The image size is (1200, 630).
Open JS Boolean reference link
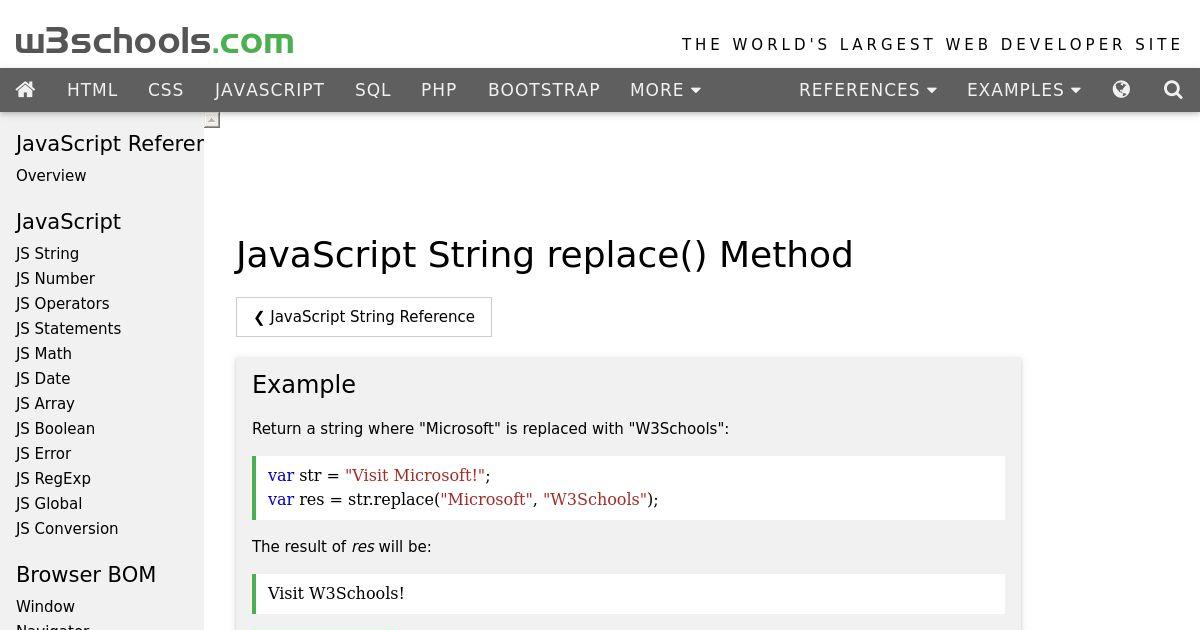tap(55, 429)
